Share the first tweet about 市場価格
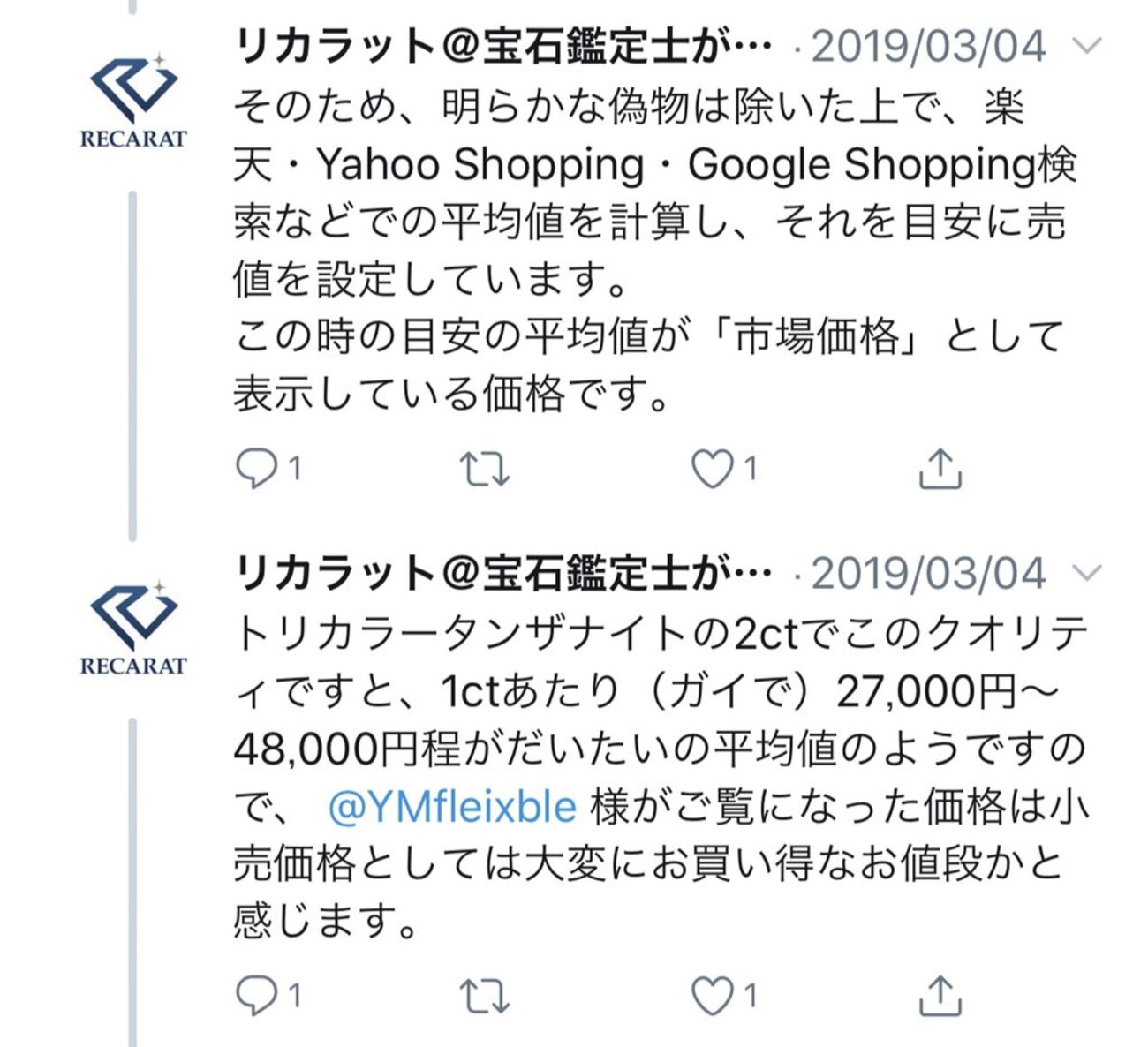The width and height of the screenshot is (1148, 1047). tap(940, 469)
